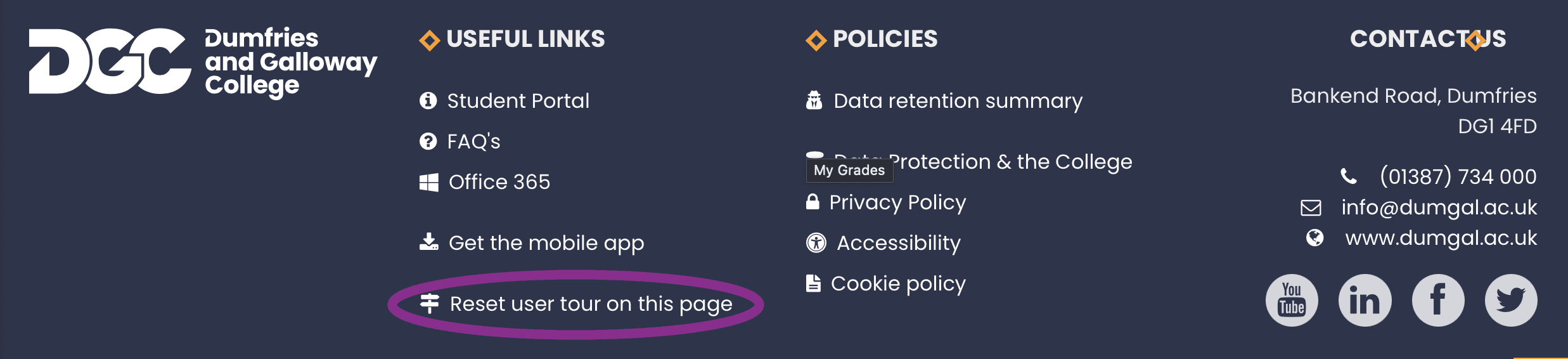This screenshot has width=1568, height=359.
Task: Reset user tour on this page
Action: [591, 304]
